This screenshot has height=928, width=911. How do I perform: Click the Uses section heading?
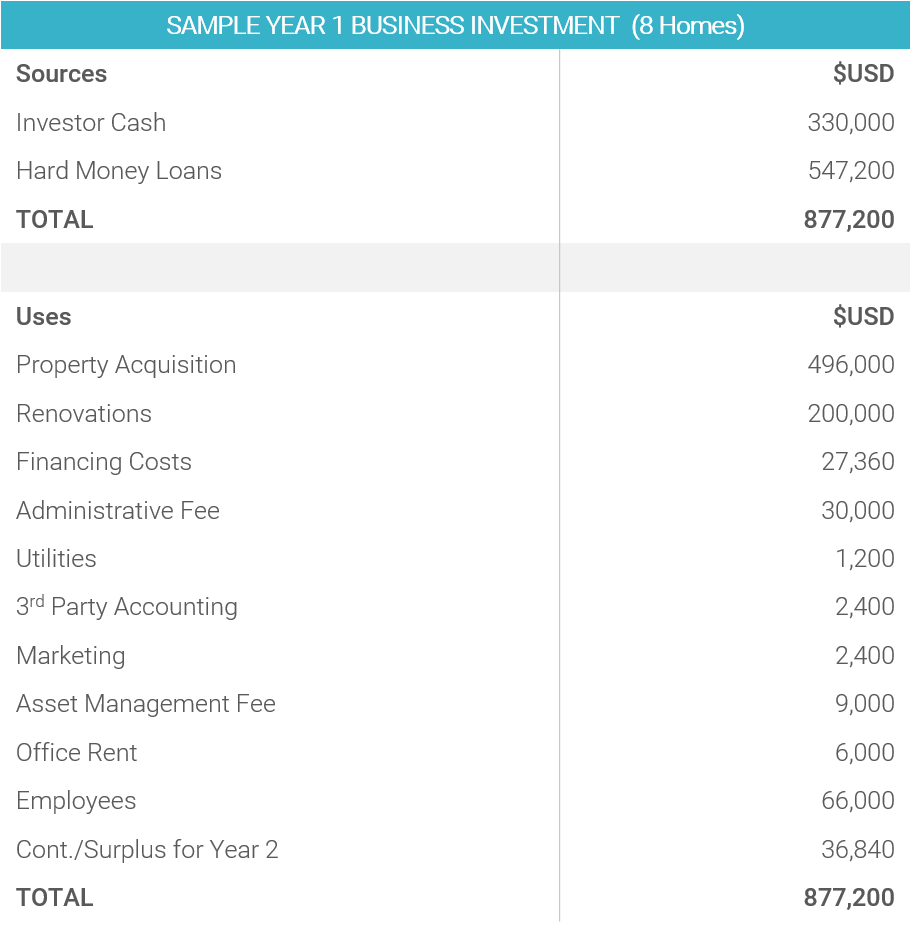(44, 317)
